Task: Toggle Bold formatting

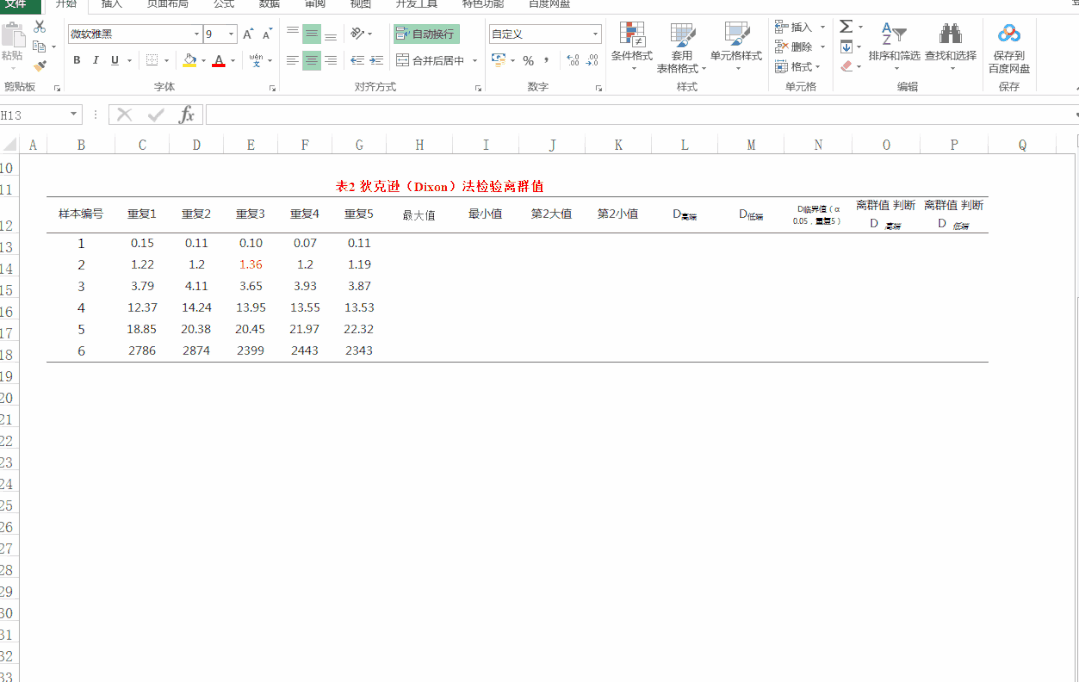Action: pos(77,61)
